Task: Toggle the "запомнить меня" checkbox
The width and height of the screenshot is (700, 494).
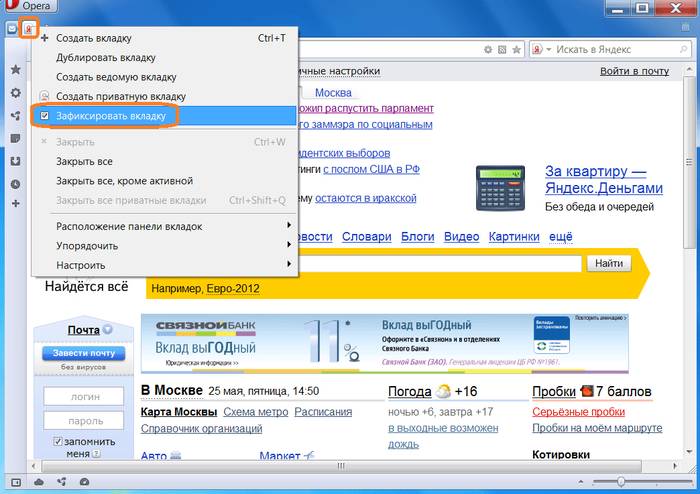Action: point(58,441)
